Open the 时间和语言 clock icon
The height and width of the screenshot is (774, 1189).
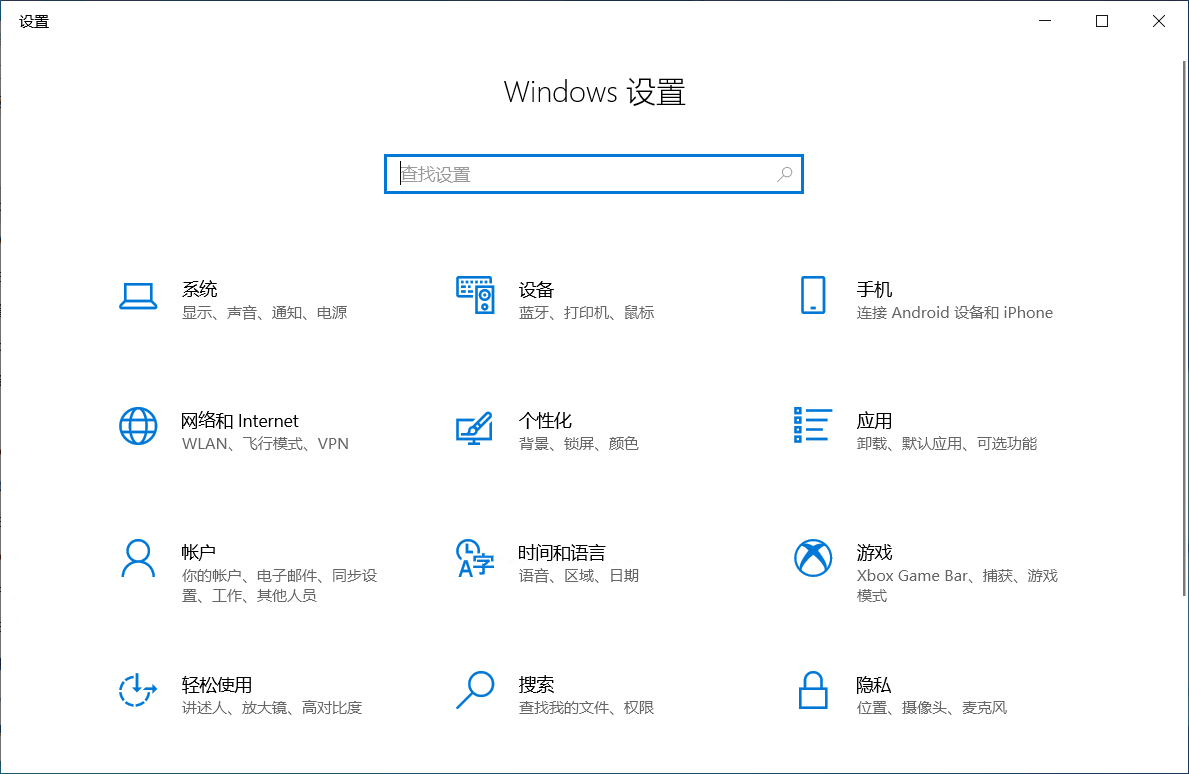[475, 558]
